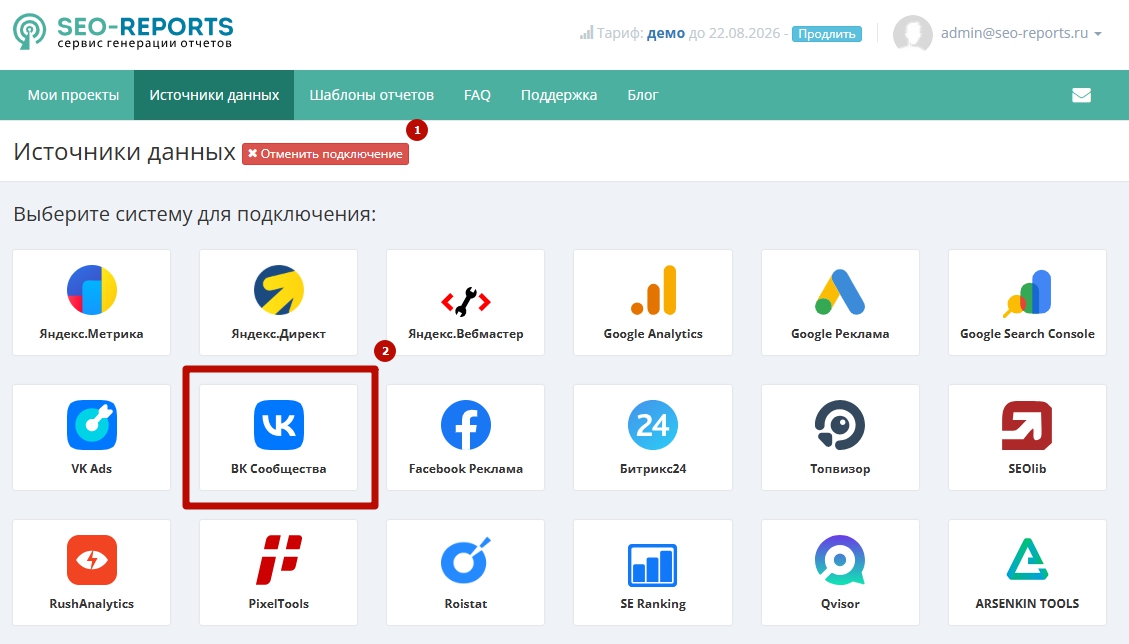Click the ВК Сообщества label text
The width and height of the screenshot is (1129, 644).
coord(279,468)
